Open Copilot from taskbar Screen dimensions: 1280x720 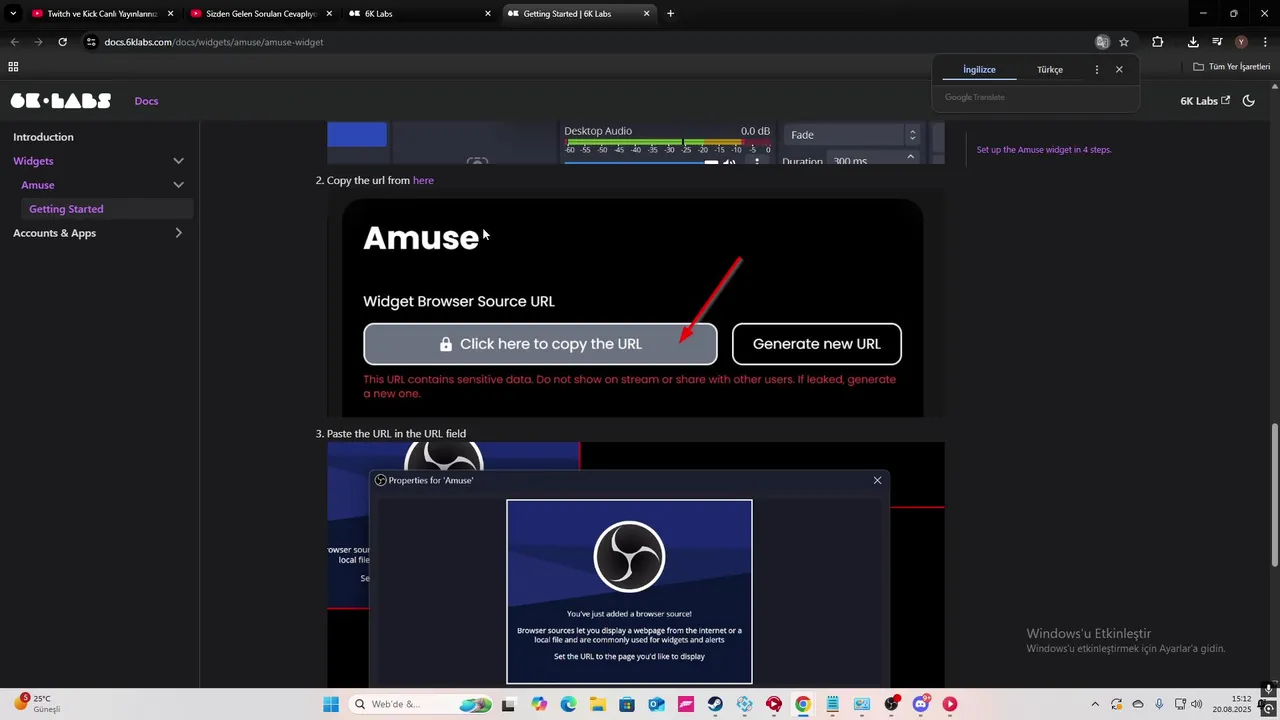tap(540, 704)
